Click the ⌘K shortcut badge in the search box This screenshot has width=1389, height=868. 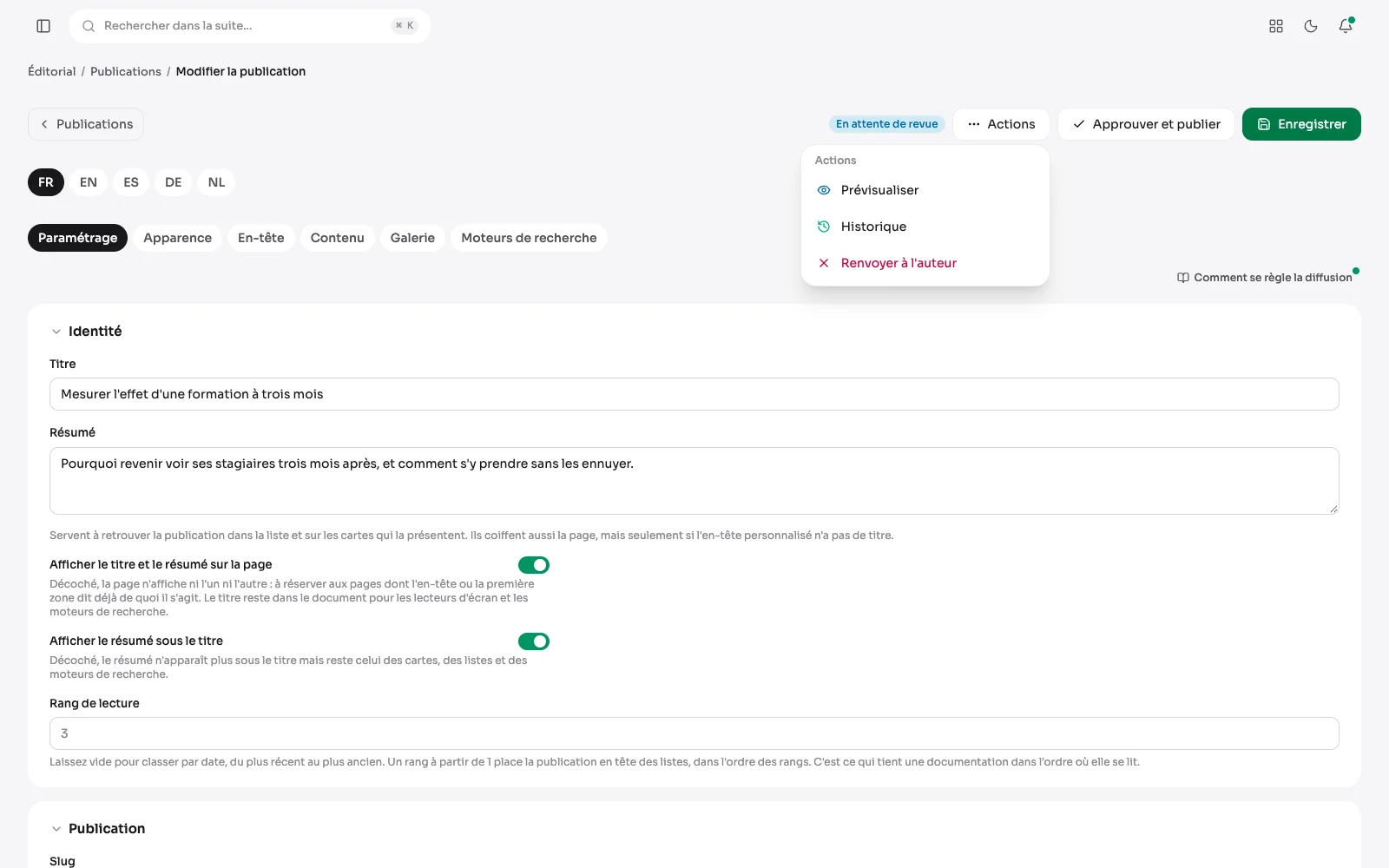pyautogui.click(x=405, y=26)
